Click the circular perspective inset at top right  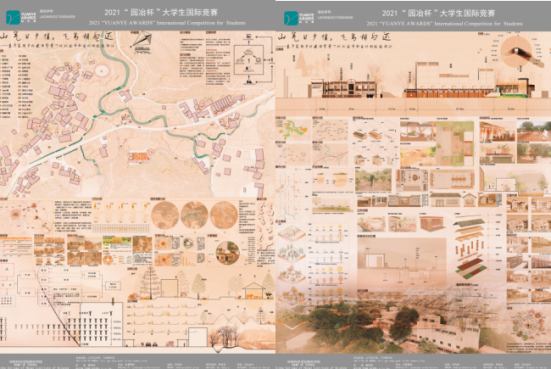pos(516,52)
